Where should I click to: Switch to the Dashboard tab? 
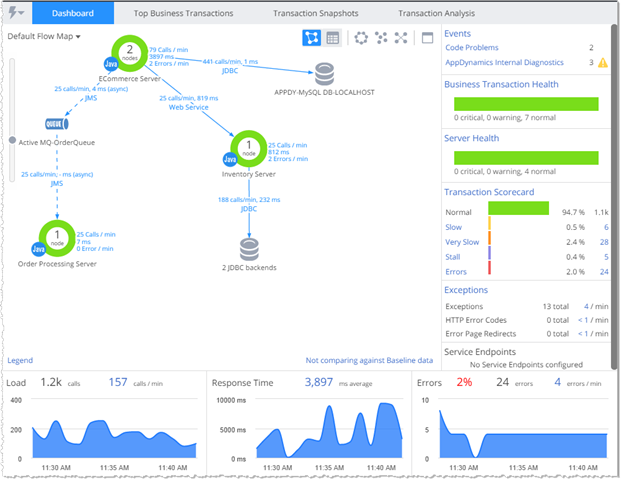click(x=73, y=13)
